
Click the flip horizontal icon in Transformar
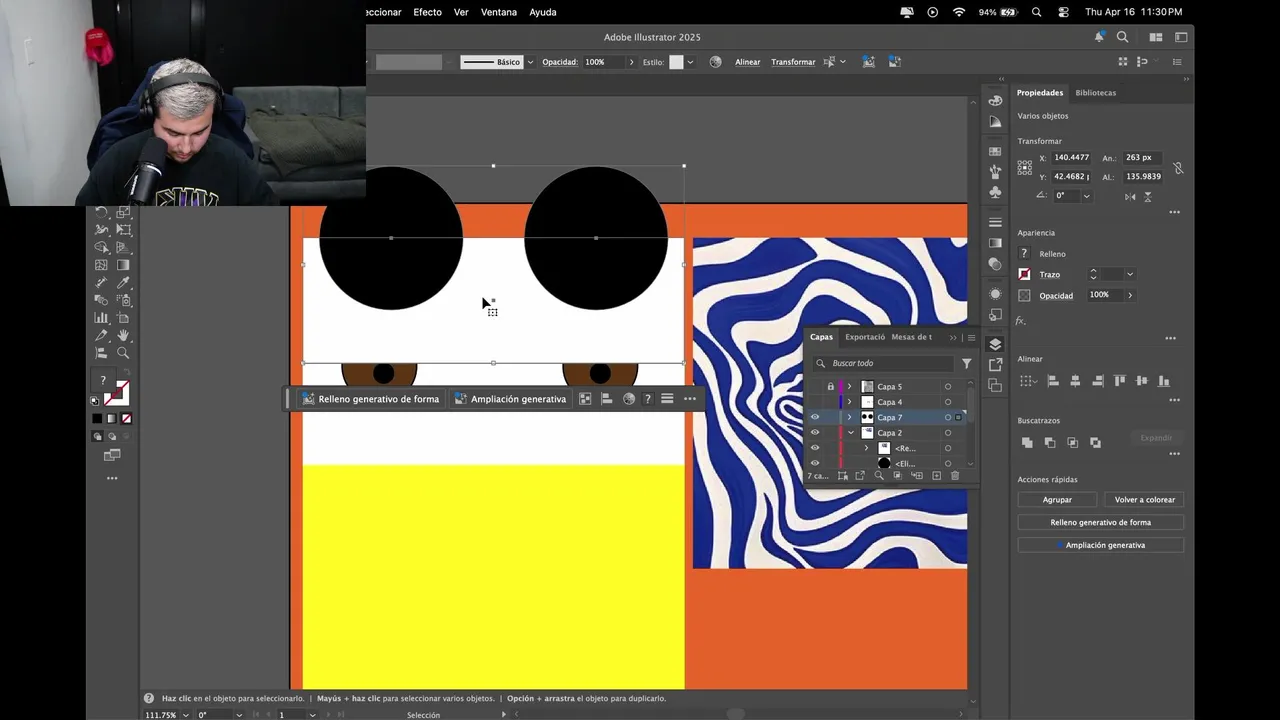point(1130,196)
